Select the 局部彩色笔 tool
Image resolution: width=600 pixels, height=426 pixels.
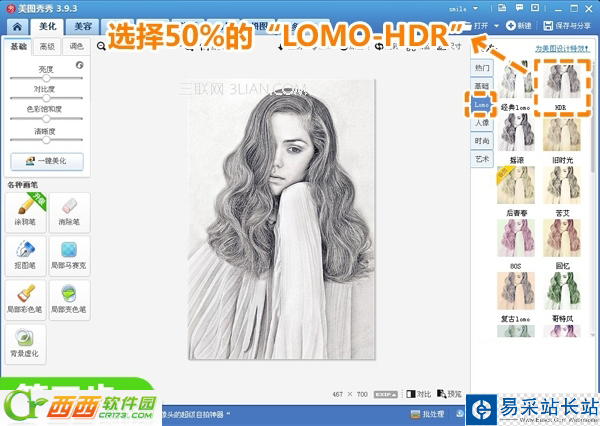26,300
